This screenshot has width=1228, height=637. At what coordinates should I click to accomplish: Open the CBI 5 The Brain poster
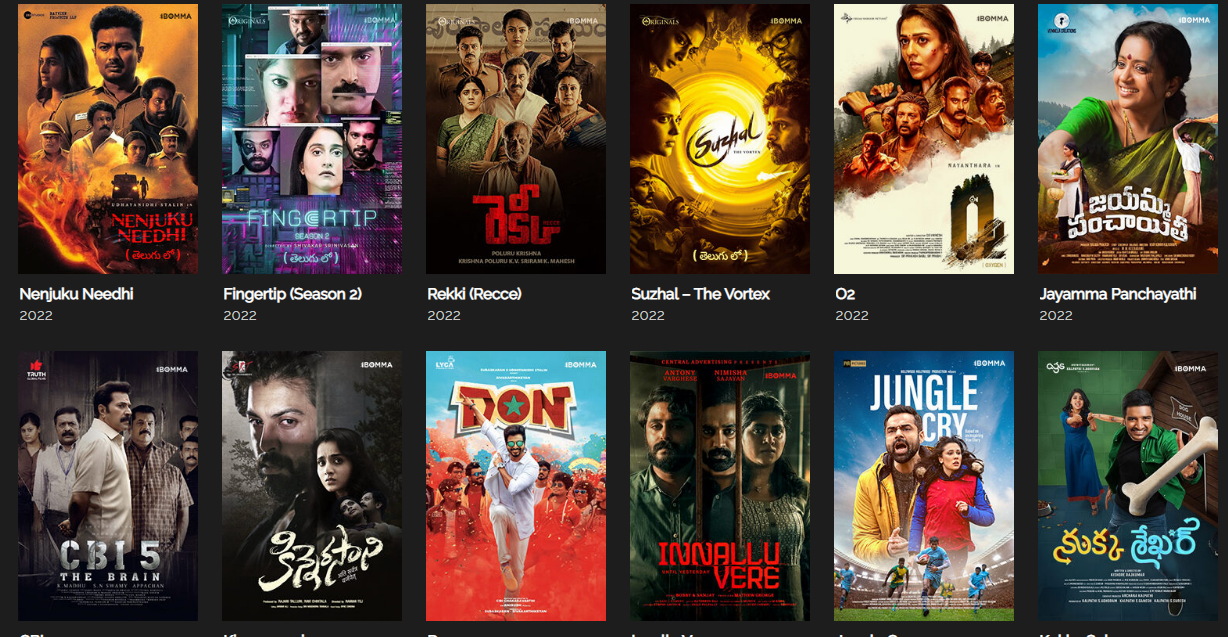(108, 486)
